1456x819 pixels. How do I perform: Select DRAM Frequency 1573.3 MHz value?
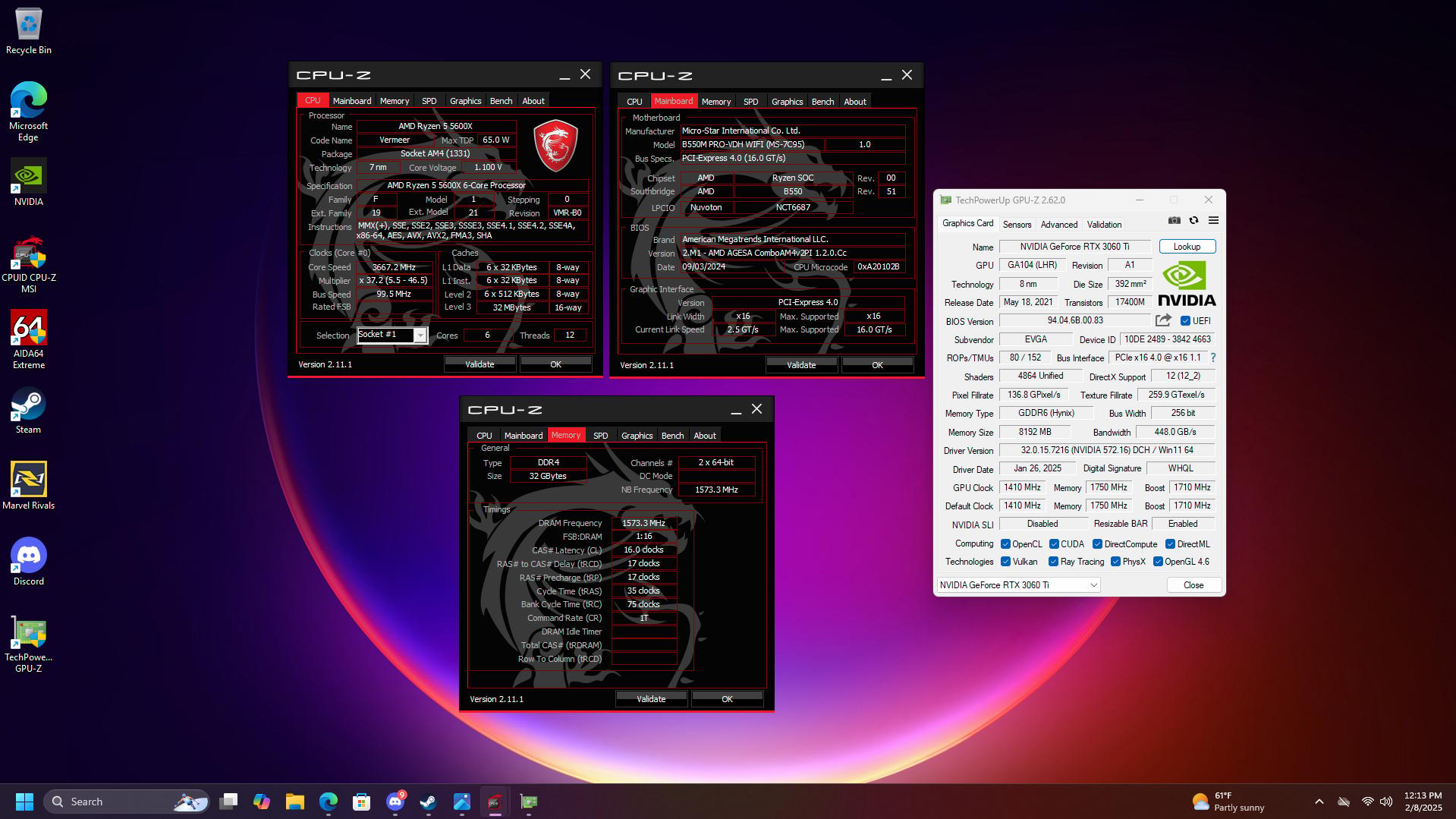(x=643, y=523)
